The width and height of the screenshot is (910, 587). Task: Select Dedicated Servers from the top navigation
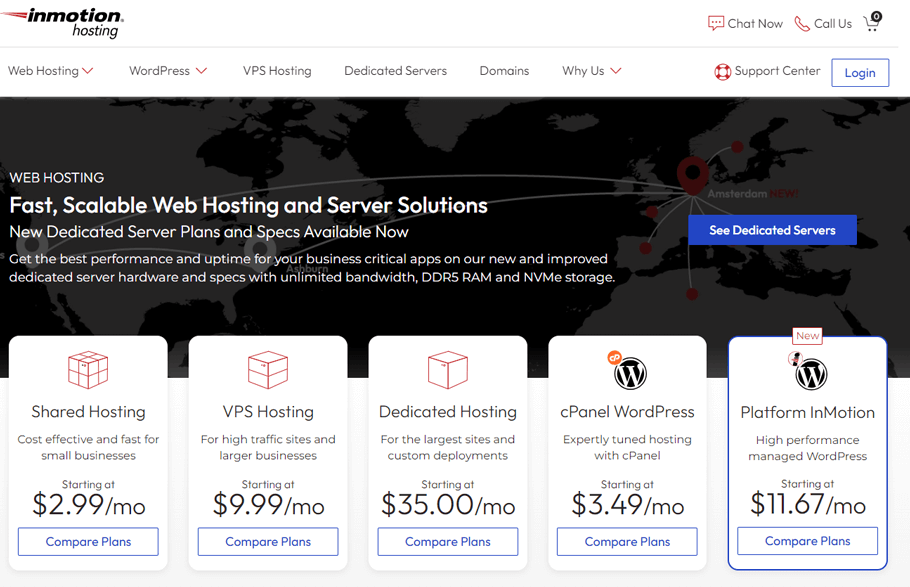[395, 71]
